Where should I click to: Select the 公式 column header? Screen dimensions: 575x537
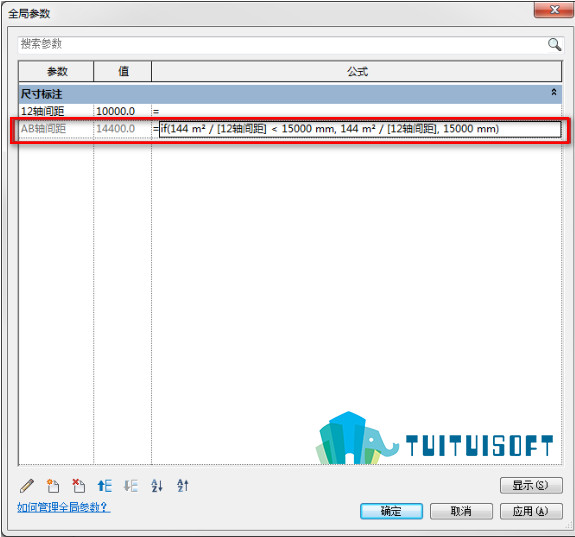(x=356, y=71)
